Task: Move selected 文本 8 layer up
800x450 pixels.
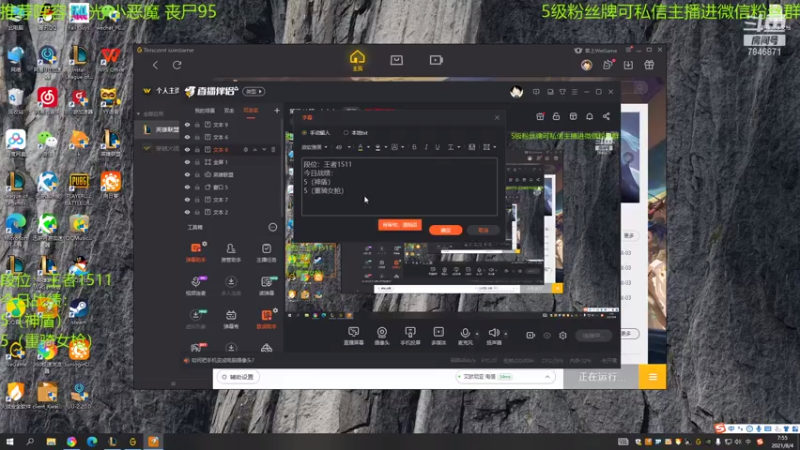Action: point(255,149)
